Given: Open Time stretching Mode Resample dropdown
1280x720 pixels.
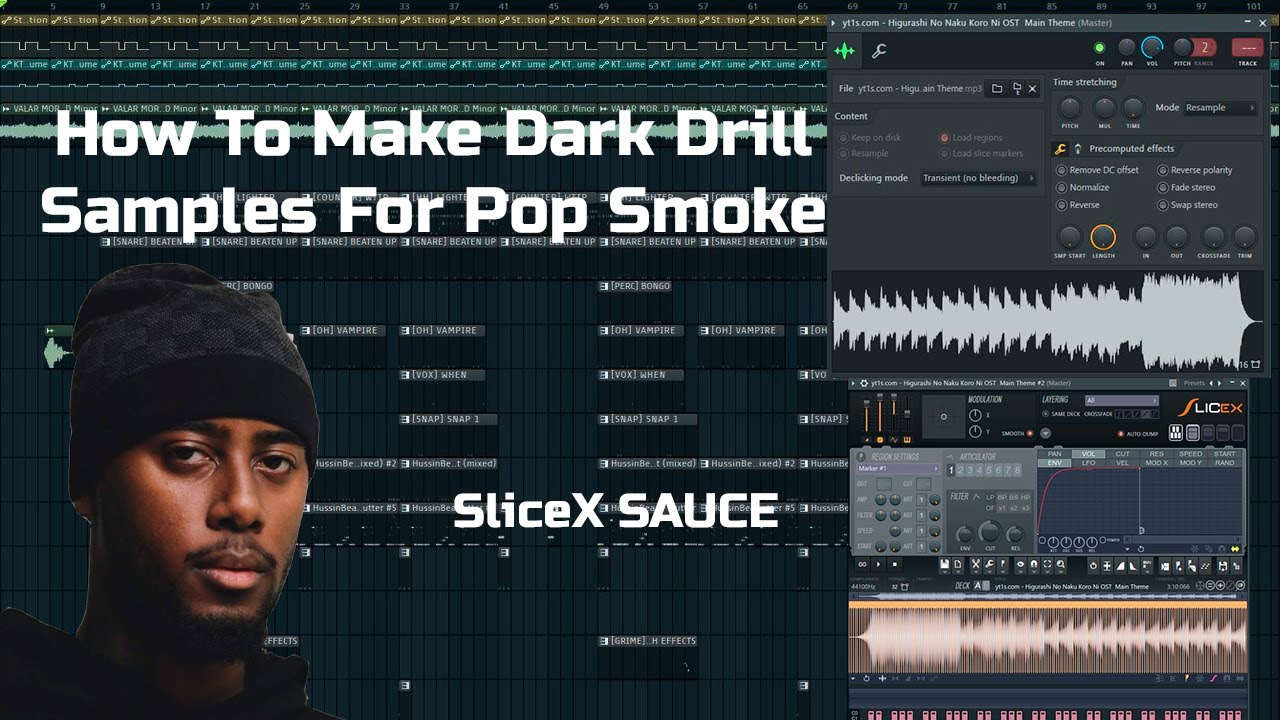Looking at the screenshot, I should [1220, 108].
